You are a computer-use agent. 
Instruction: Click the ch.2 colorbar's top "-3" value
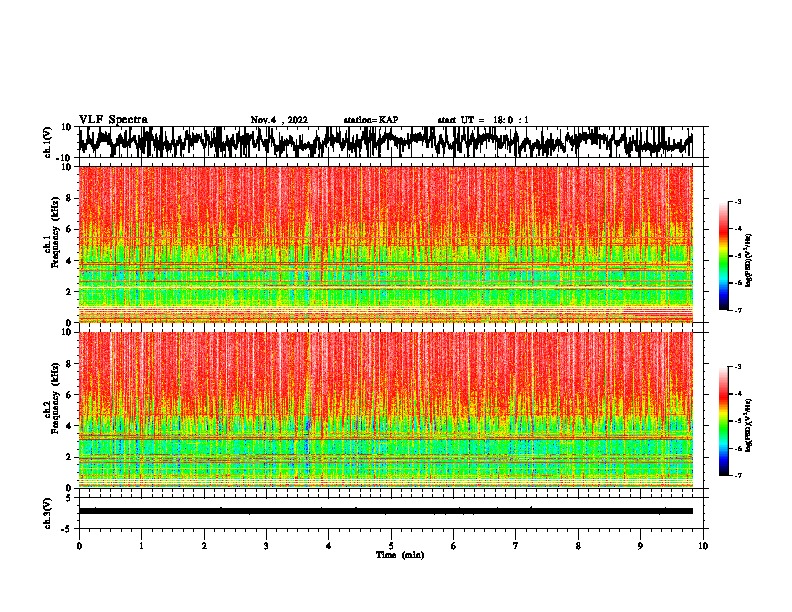pos(738,367)
